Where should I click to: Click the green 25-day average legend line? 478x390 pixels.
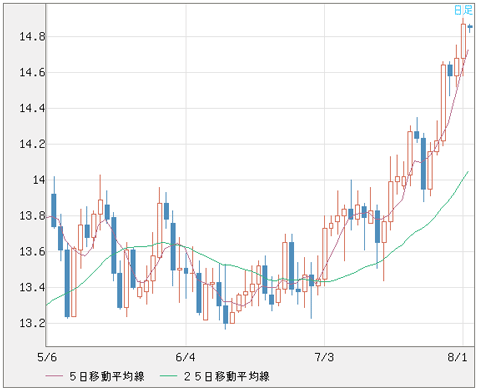pos(168,376)
